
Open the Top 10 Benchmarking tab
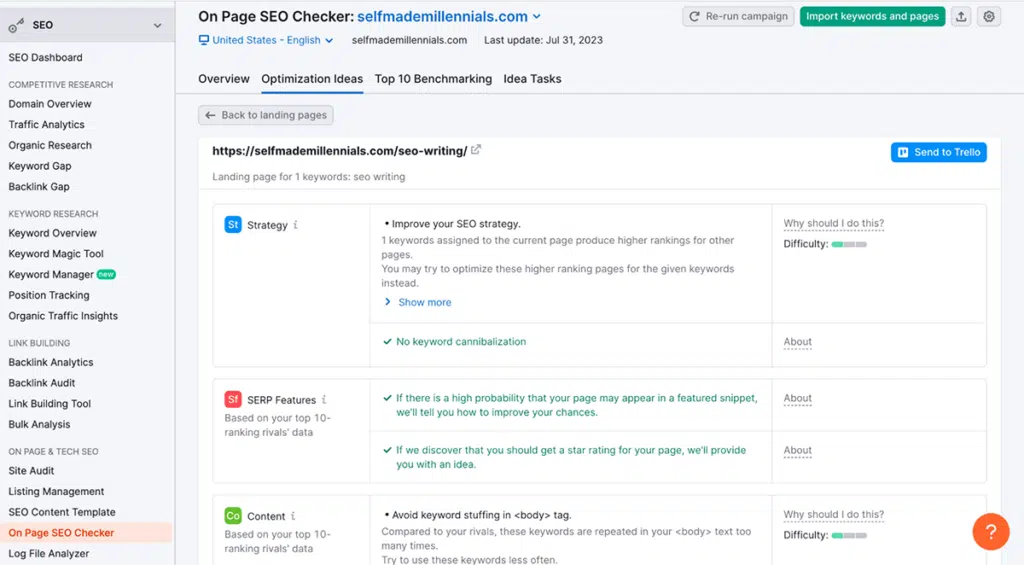click(433, 79)
